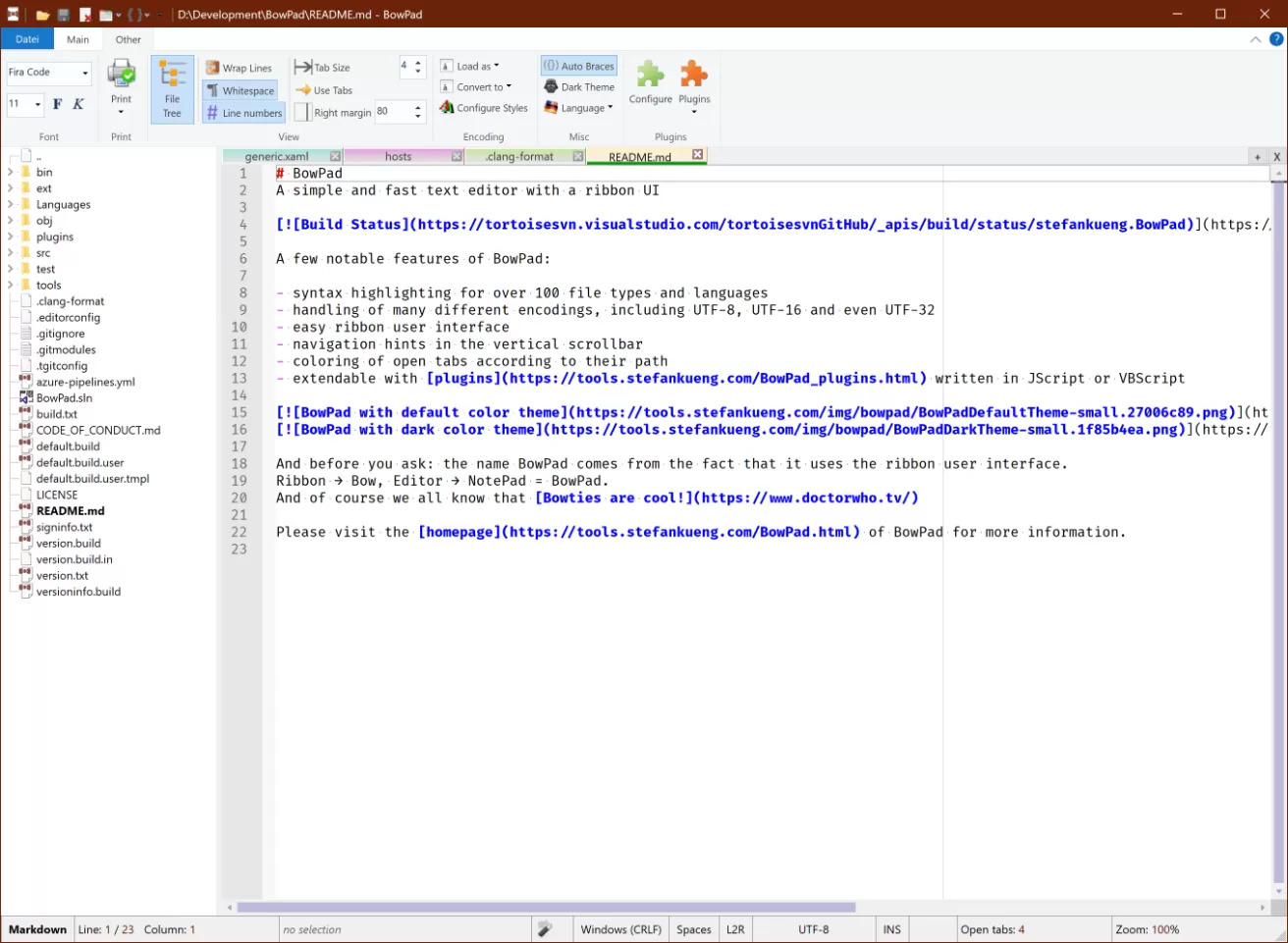
Task: Click Windows (CRLF) line ending in status bar
Action: (620, 929)
